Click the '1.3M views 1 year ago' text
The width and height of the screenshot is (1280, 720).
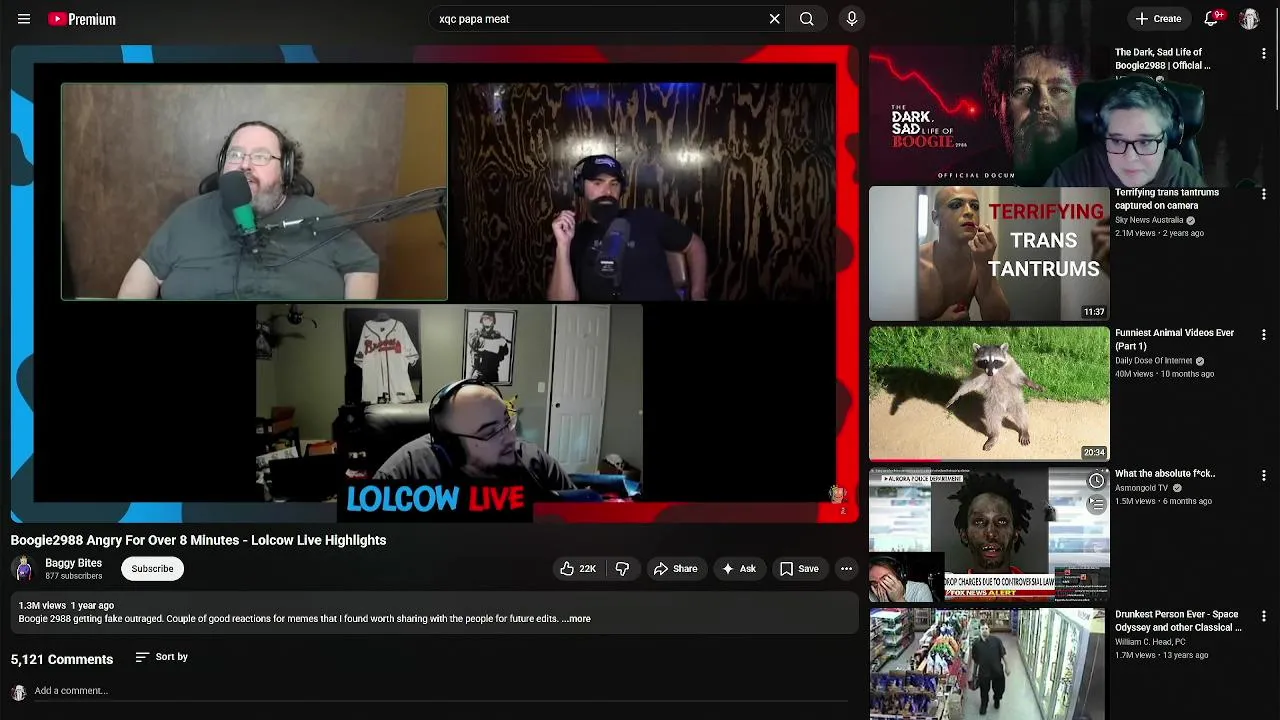pos(66,606)
